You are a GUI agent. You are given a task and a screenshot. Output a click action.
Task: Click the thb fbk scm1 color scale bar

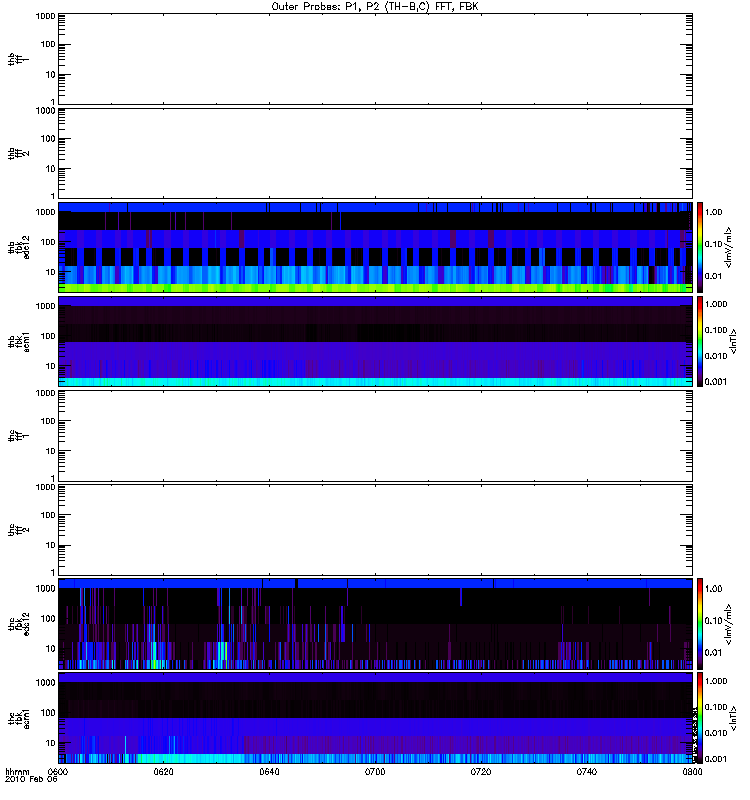click(700, 341)
